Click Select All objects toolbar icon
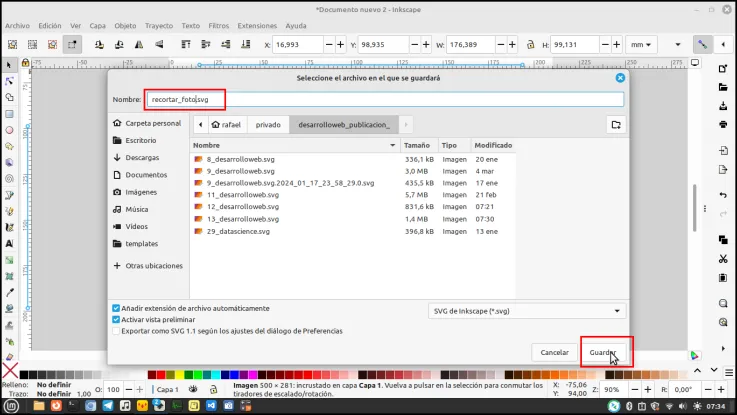Screen dimensions: 737x415 (13, 45)
